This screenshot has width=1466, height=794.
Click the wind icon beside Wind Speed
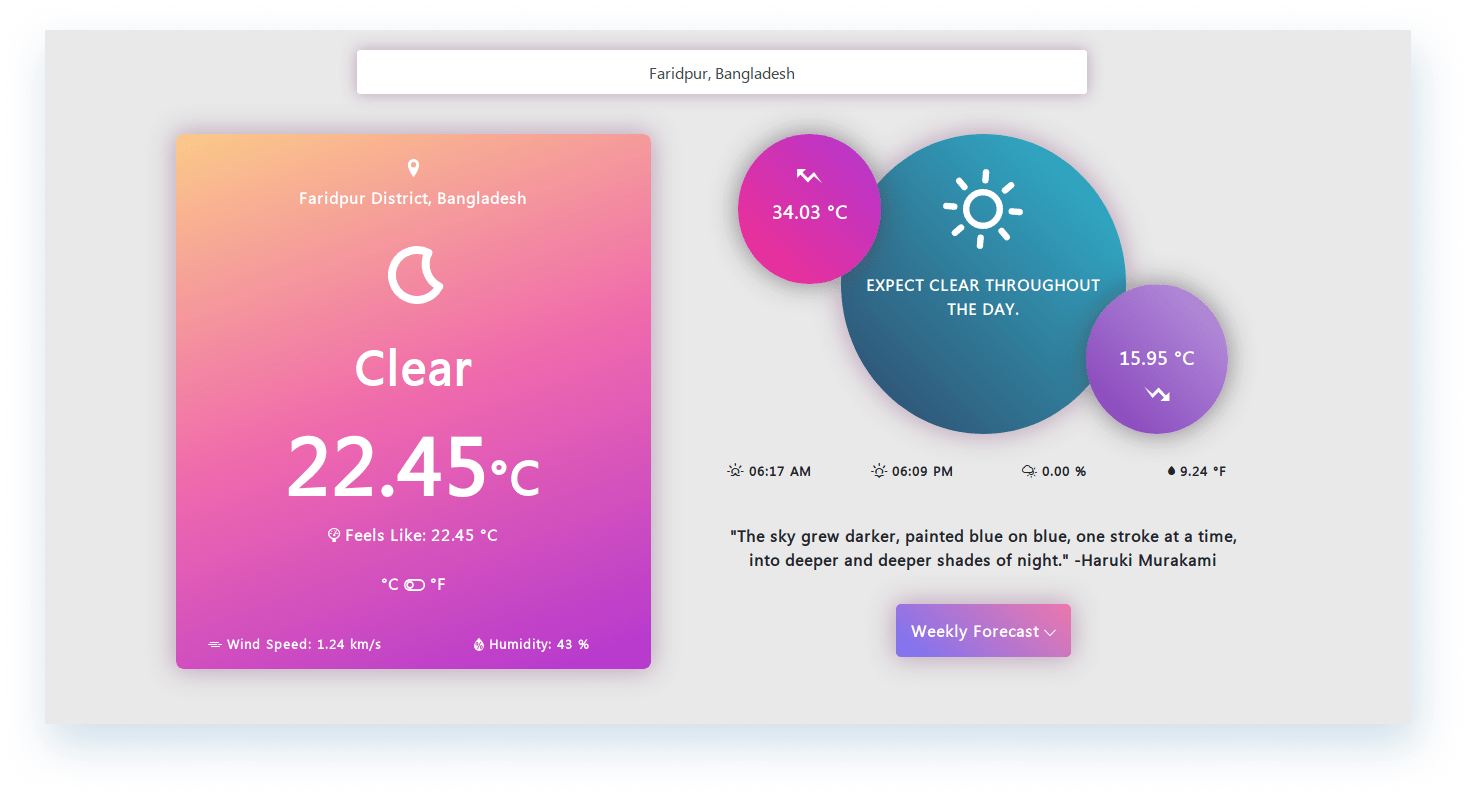click(215, 644)
